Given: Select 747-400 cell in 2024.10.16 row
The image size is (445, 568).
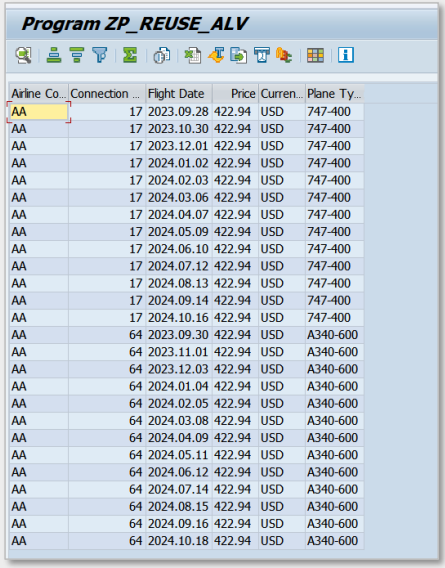Looking at the screenshot, I should point(334,318).
